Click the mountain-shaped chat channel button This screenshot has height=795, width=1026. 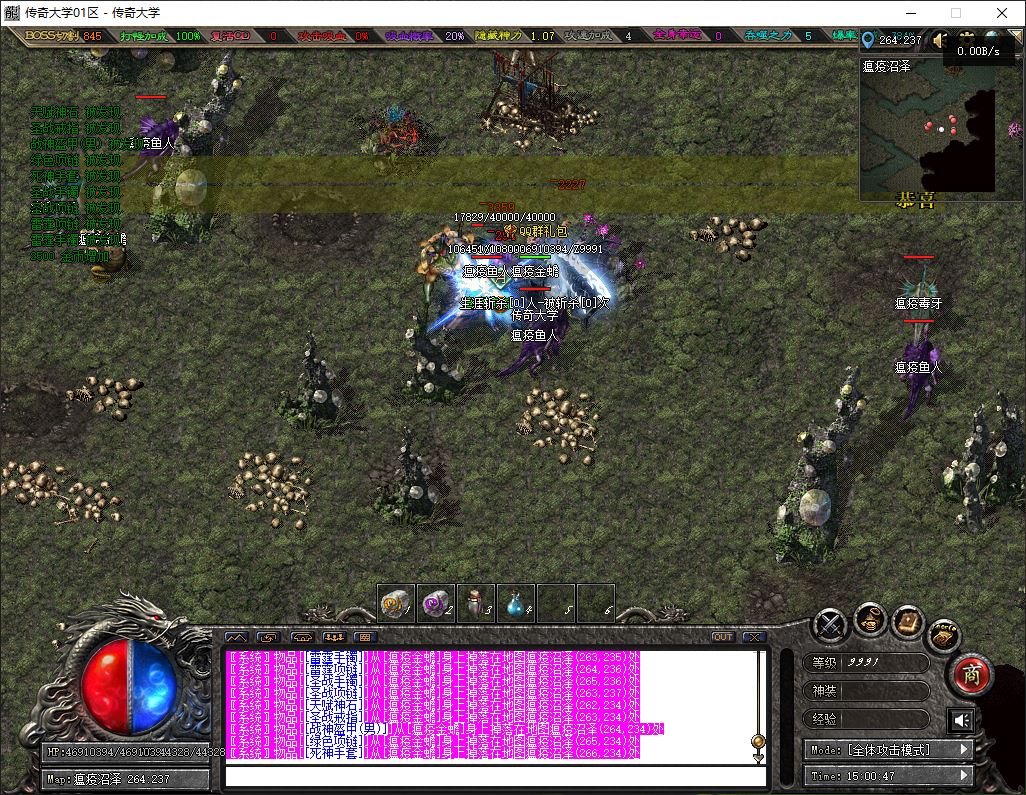237,637
